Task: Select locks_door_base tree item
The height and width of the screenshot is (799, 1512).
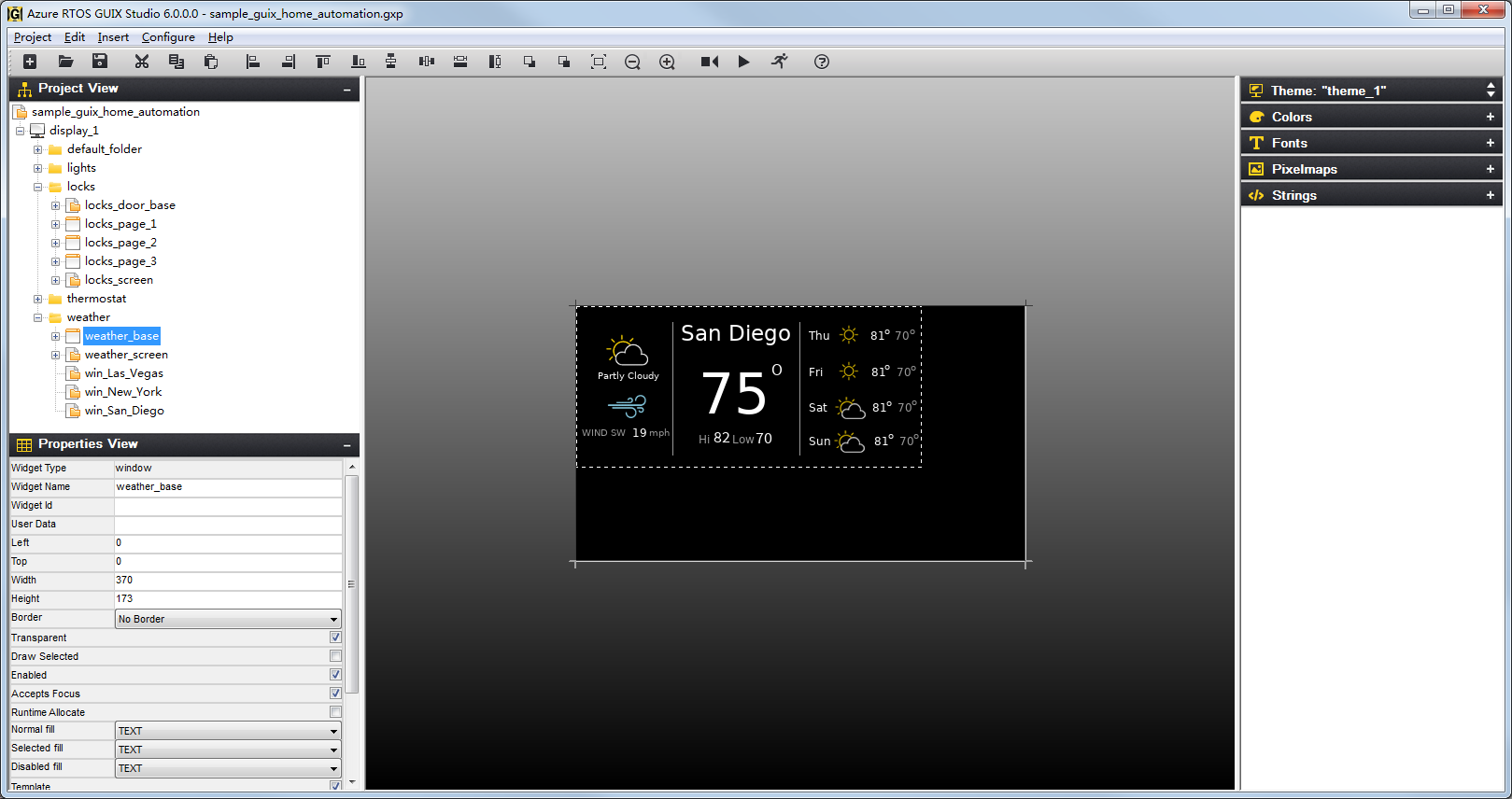Action: coord(130,205)
